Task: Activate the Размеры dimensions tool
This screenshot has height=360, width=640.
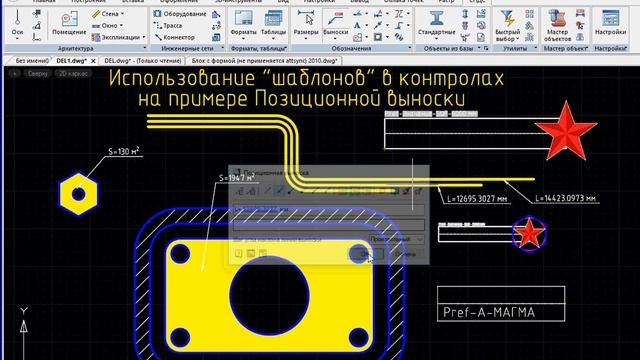Action: click(306, 24)
